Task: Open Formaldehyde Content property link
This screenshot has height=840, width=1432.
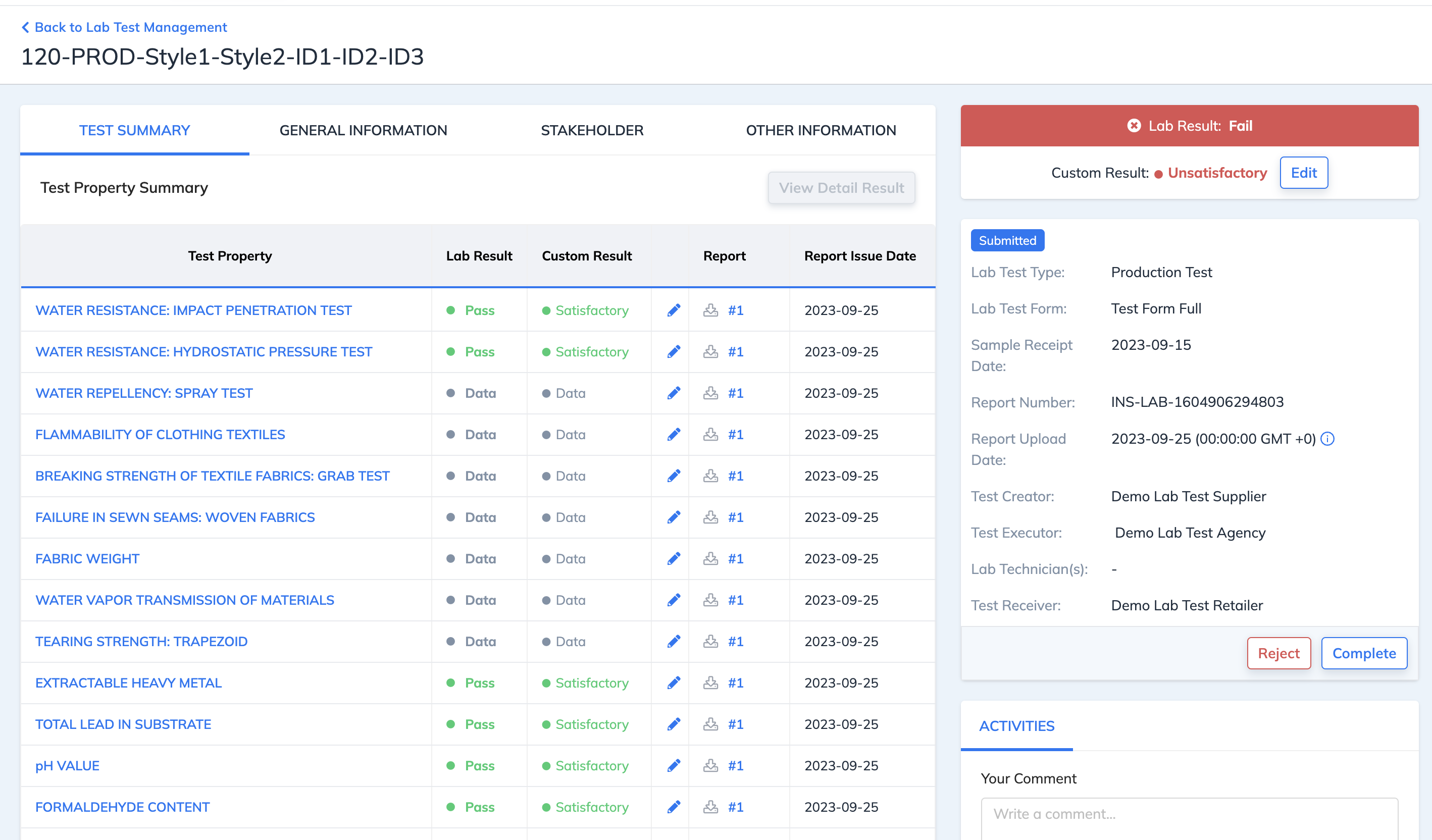Action: coord(122,808)
